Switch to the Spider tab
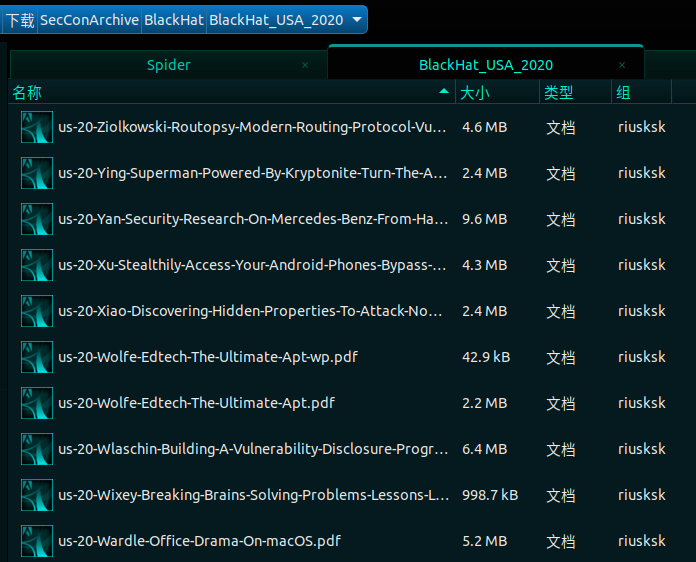696x562 pixels. [168, 65]
